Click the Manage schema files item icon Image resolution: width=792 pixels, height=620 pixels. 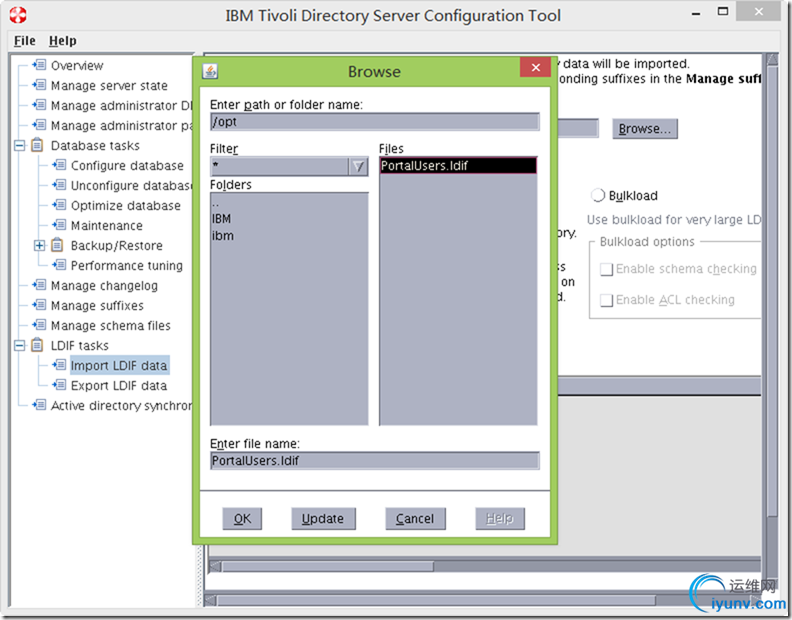click(x=39, y=325)
